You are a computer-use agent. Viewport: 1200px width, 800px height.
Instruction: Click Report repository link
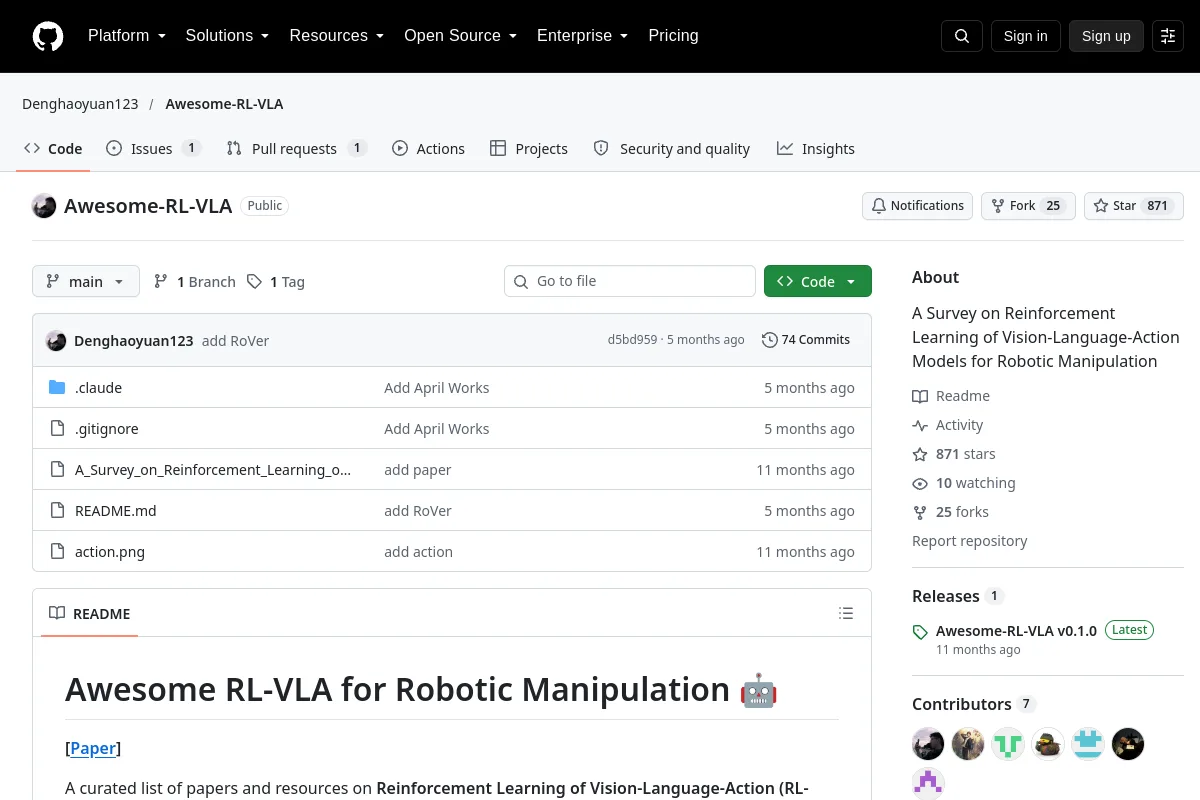(x=970, y=541)
